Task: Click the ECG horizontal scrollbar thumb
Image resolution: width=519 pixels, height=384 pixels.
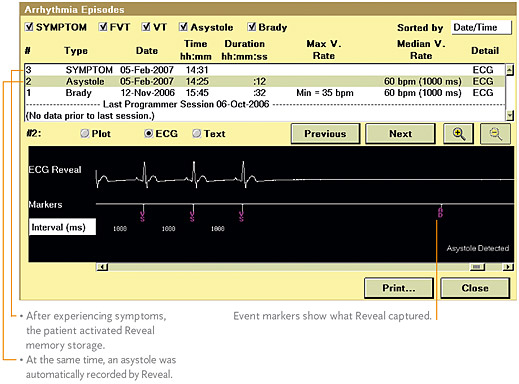Action: 477,267
